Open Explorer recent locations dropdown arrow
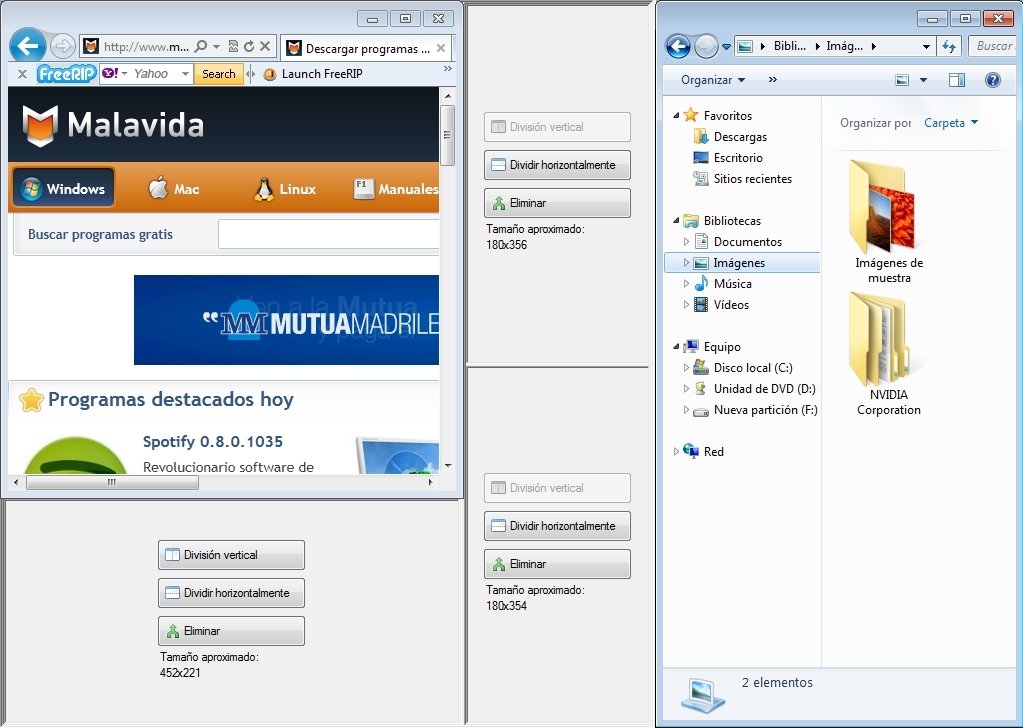1023x728 pixels. [726, 46]
